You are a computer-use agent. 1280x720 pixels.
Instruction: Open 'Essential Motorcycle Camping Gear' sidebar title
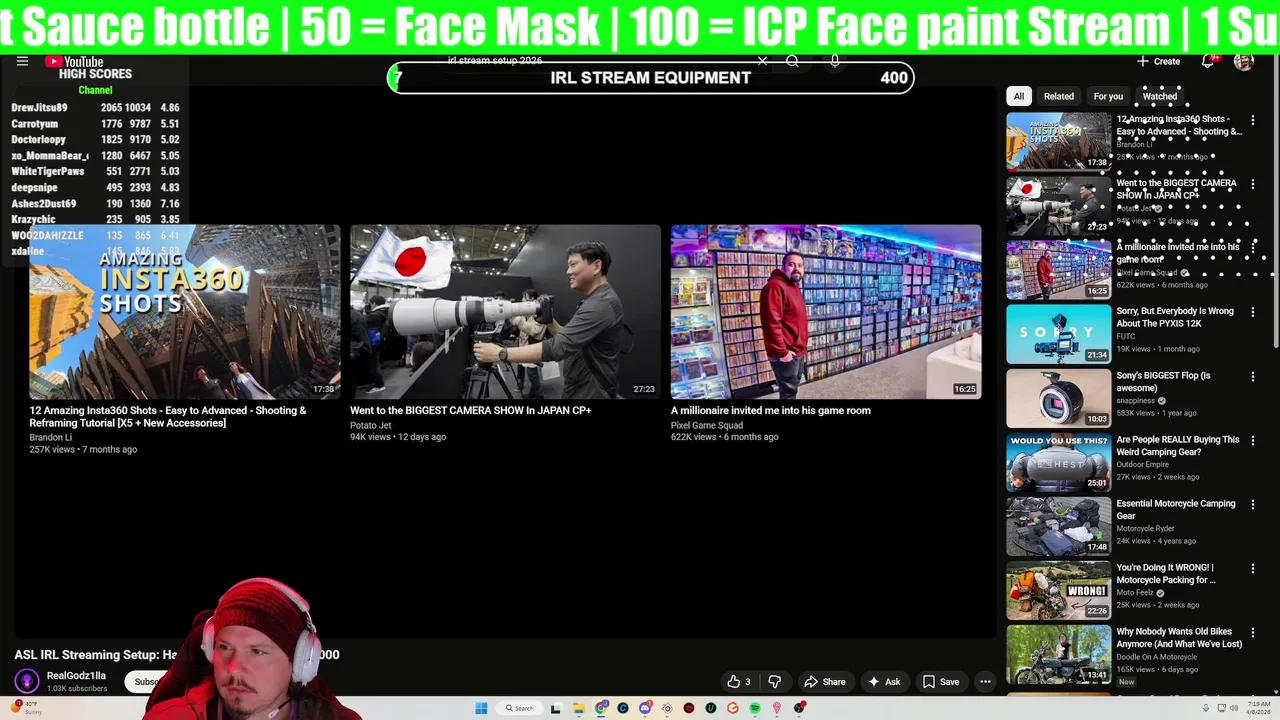point(1176,509)
